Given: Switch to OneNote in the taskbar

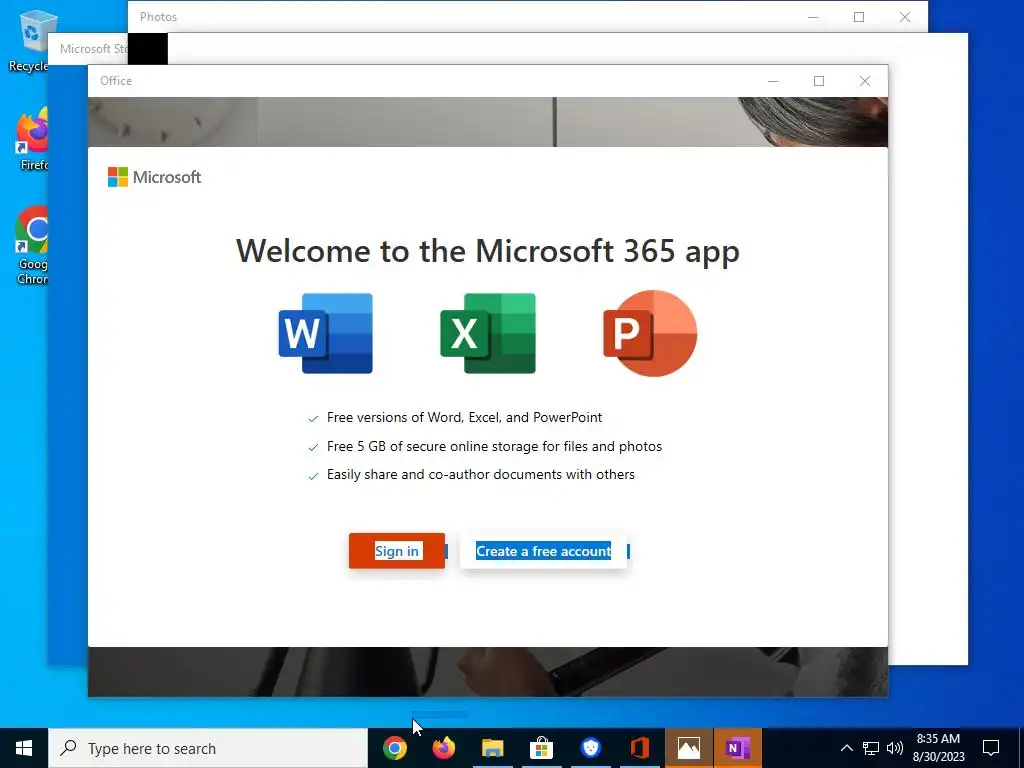Looking at the screenshot, I should [x=737, y=748].
